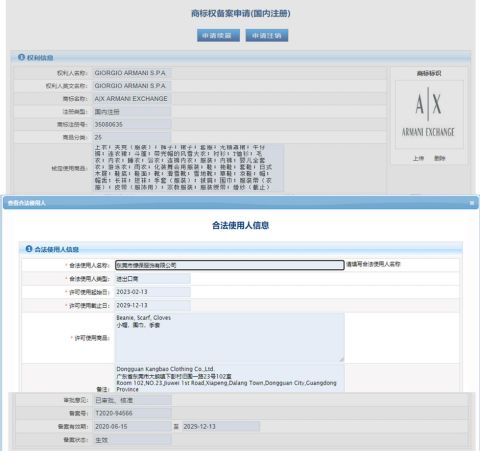Click the 查看合法使用人 dialog title bar
This screenshot has height=451, width=480.
click(x=241, y=203)
